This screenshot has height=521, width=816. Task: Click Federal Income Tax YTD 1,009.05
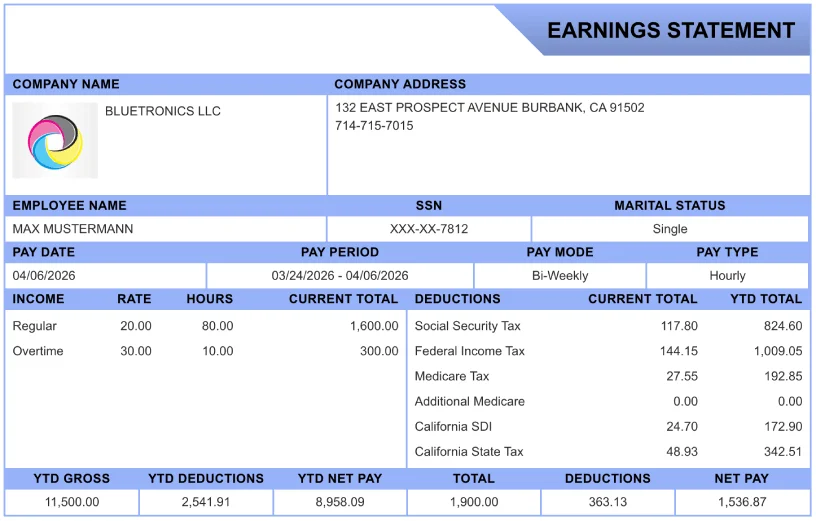point(778,351)
